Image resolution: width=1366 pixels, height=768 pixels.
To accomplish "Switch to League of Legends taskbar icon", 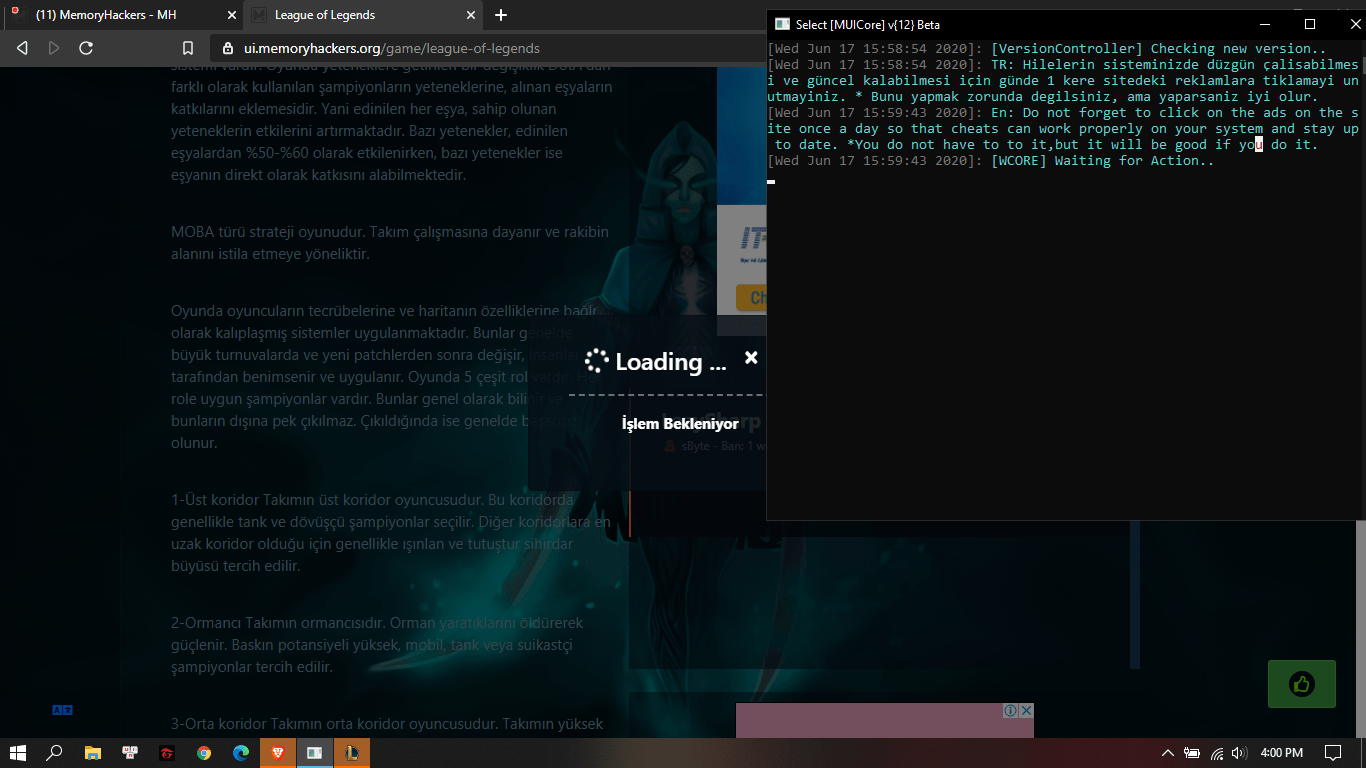I will point(352,752).
